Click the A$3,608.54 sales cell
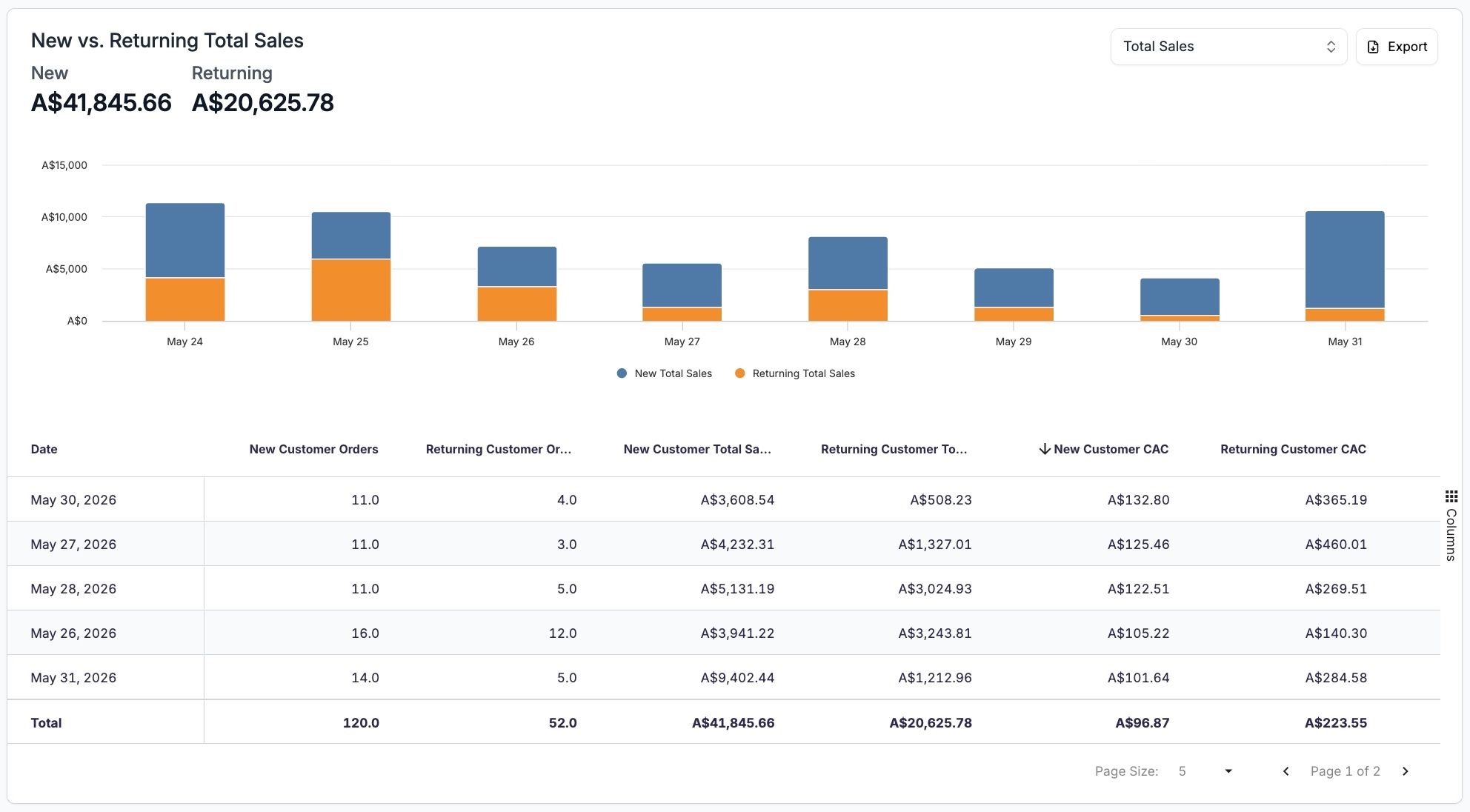Screen dimensions: 1470x812 click(737, 500)
